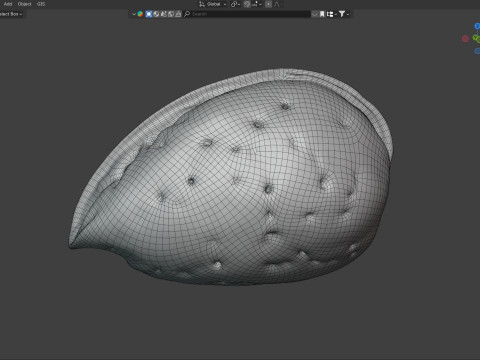Open the display mode dropdown beside bookmark
This screenshot has height=360, width=480.
click(x=331, y=14)
